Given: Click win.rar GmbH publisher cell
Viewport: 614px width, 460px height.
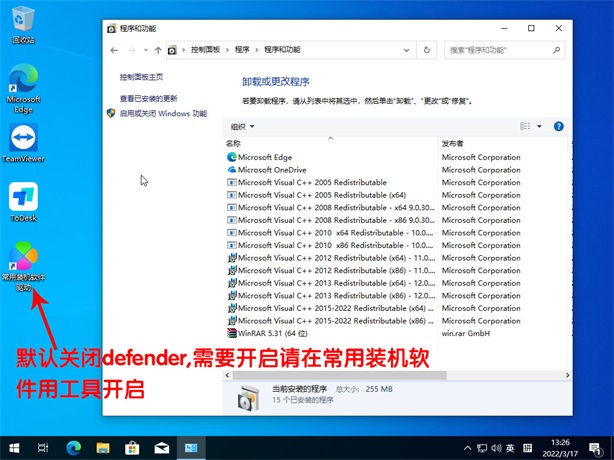Looking at the screenshot, I should tap(466, 333).
